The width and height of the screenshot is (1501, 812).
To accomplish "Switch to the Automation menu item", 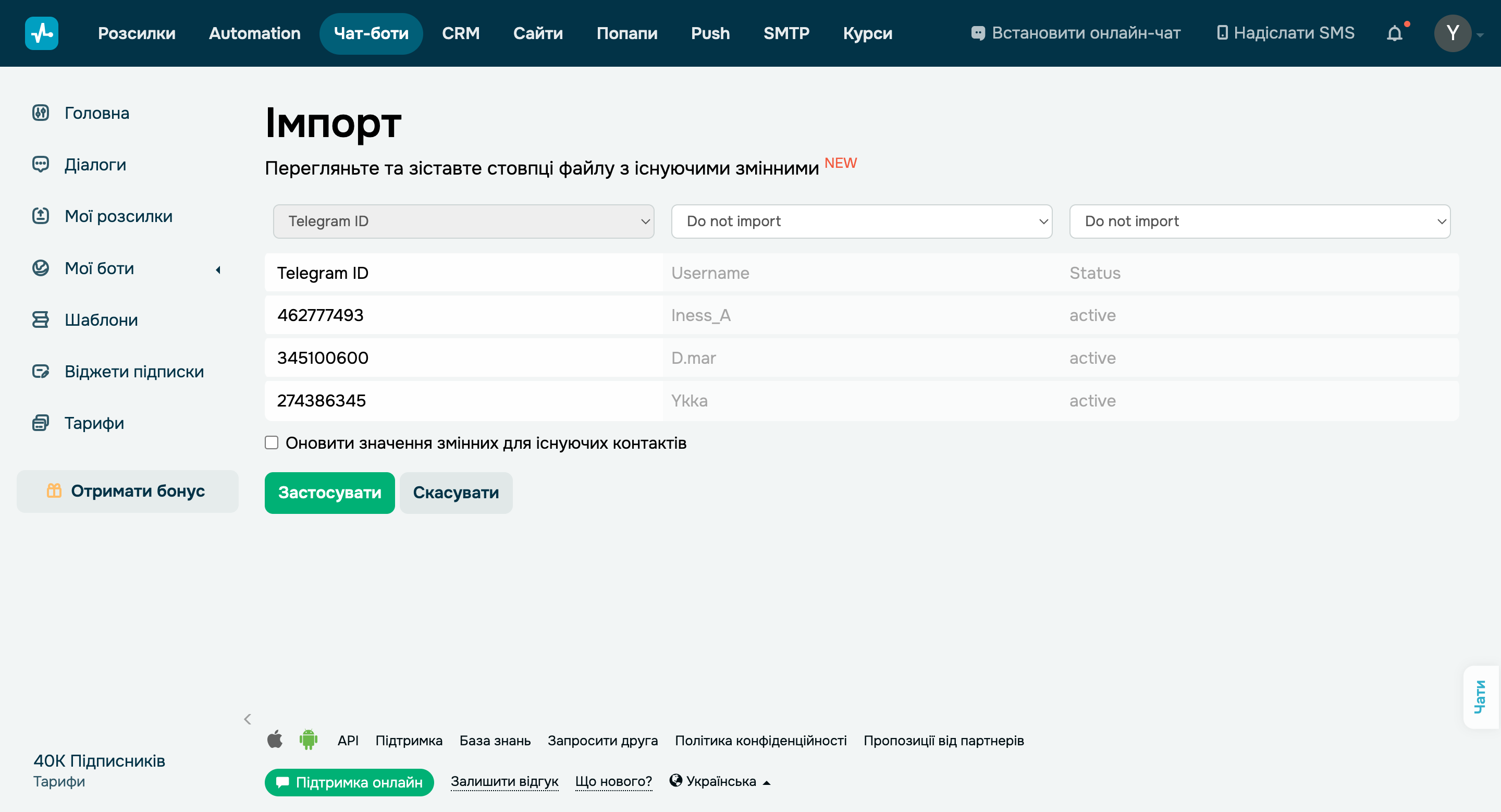I will click(254, 33).
